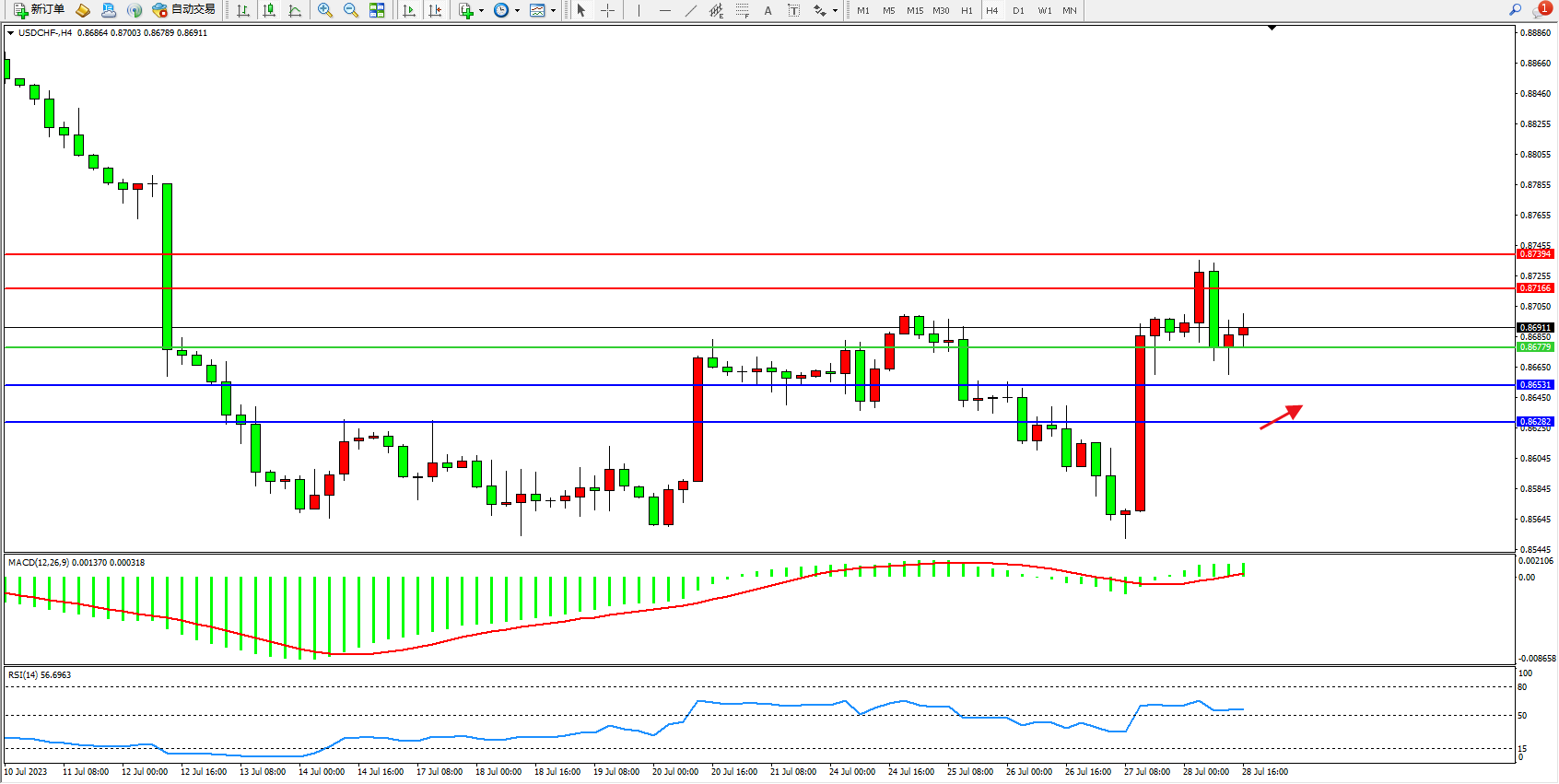This screenshot has width=1559, height=784.
Task: Switch to the M15 timeframe
Action: coord(914,11)
